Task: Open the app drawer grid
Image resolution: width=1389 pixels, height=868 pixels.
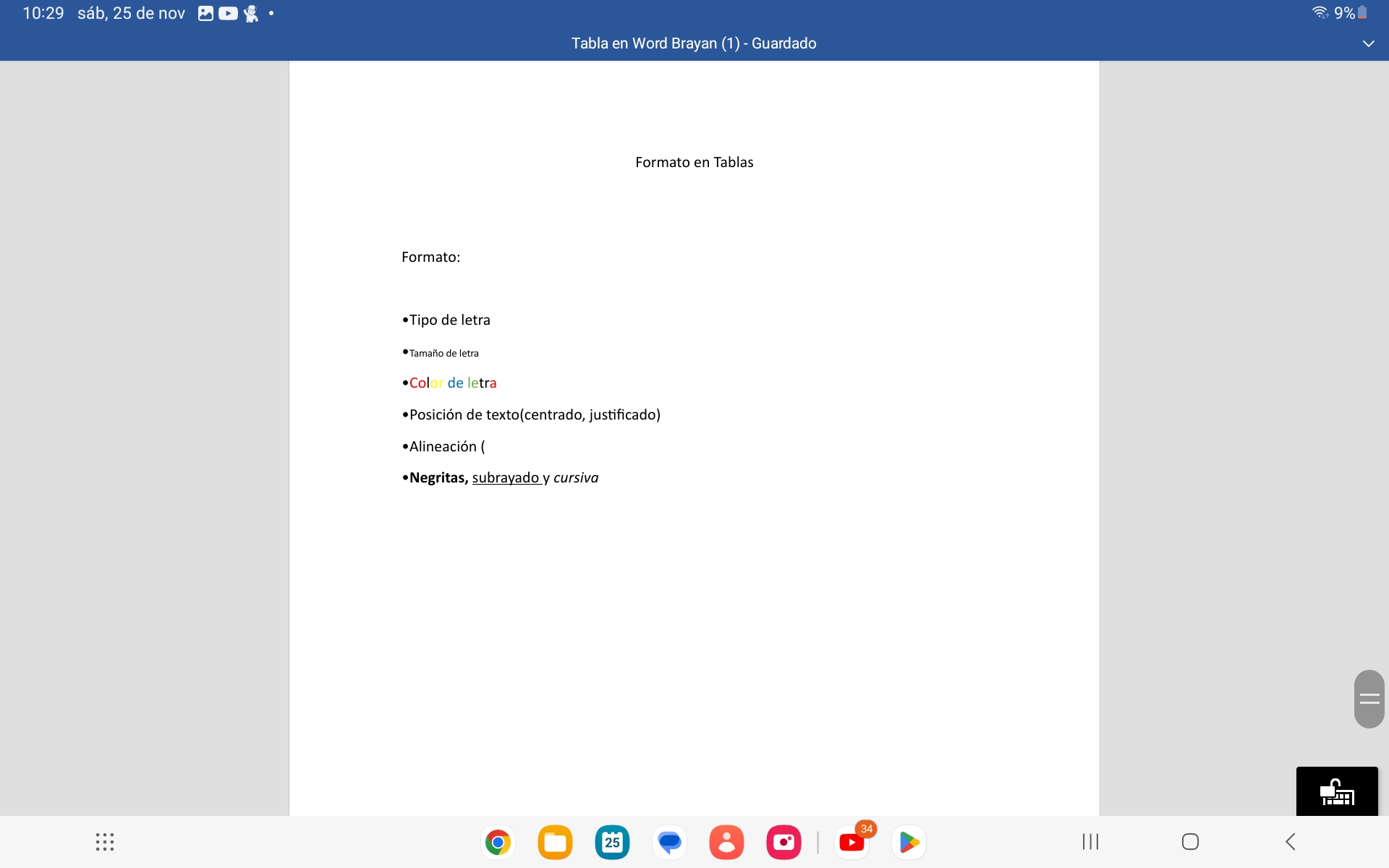Action: tap(105, 841)
